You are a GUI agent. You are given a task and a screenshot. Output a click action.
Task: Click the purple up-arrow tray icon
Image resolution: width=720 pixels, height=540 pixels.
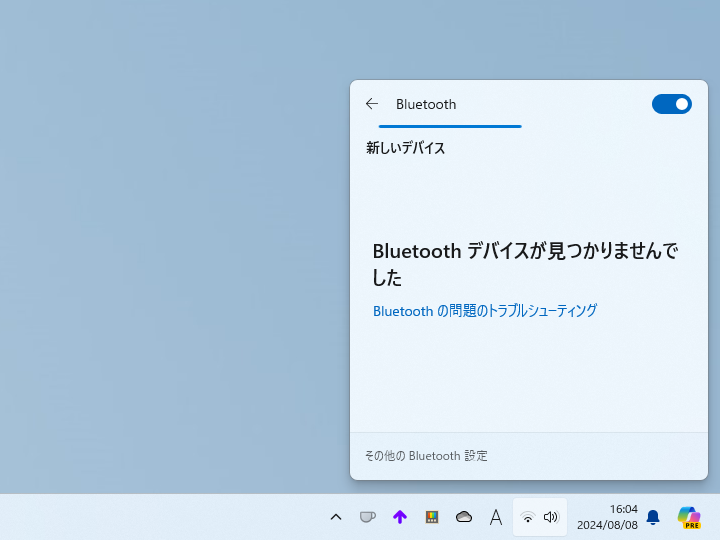400,518
